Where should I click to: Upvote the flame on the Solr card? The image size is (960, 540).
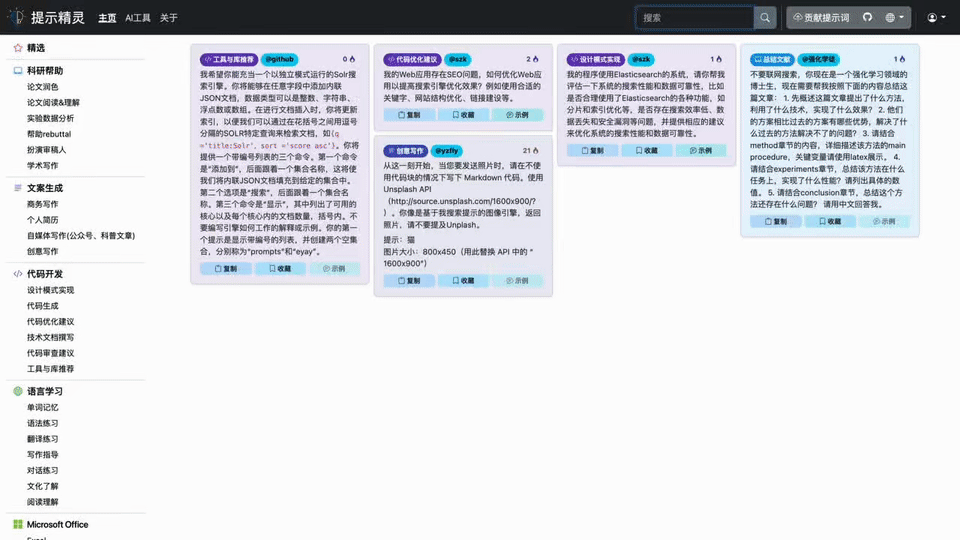(x=352, y=59)
